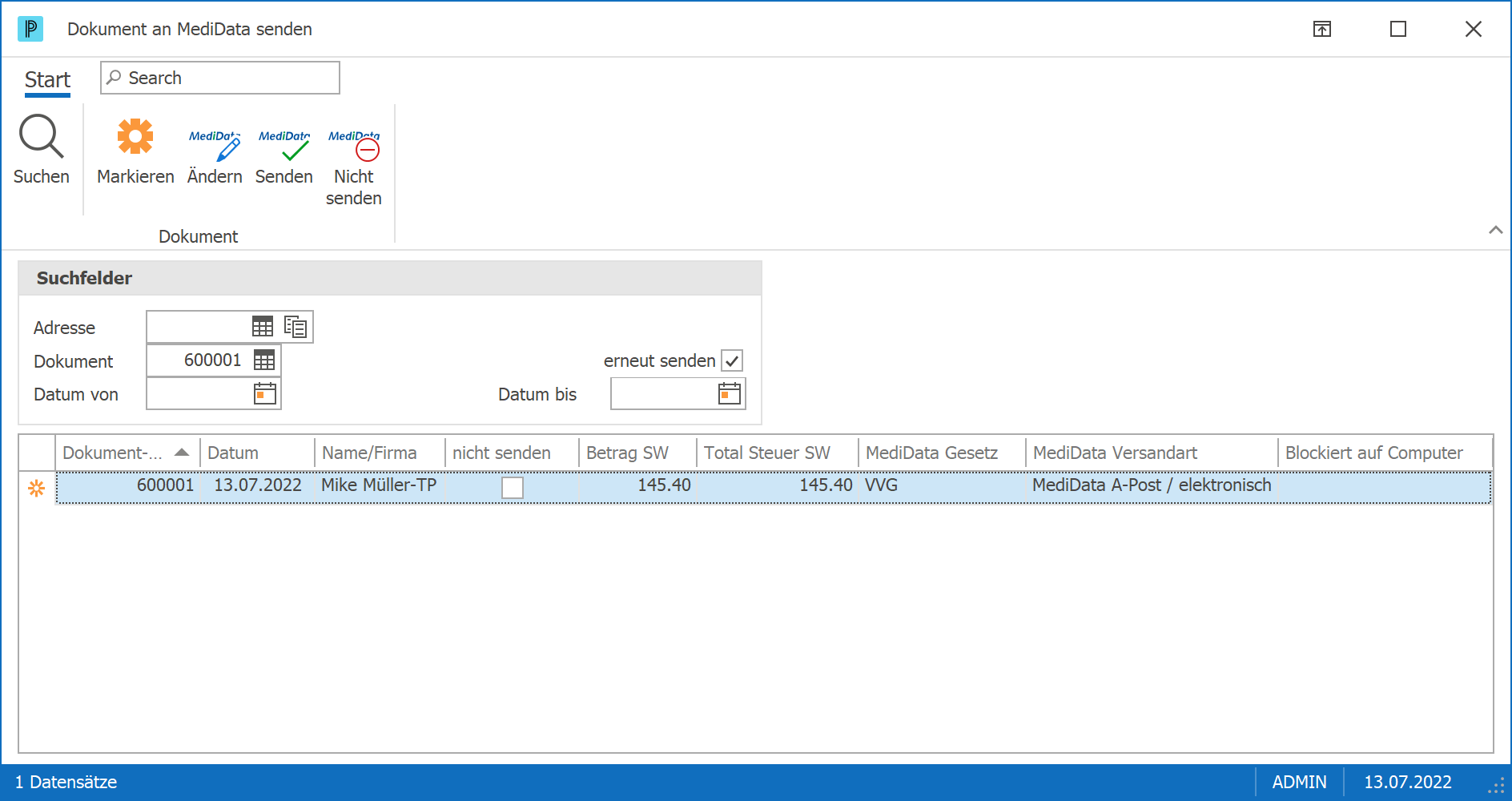Click the Ändern MediData pencil icon
This screenshot has width=1512, height=801.
coord(215,145)
